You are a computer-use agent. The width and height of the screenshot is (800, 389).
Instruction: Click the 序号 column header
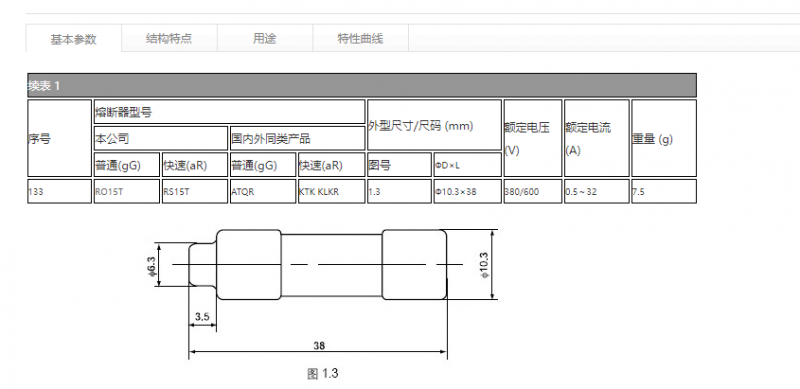pos(59,138)
